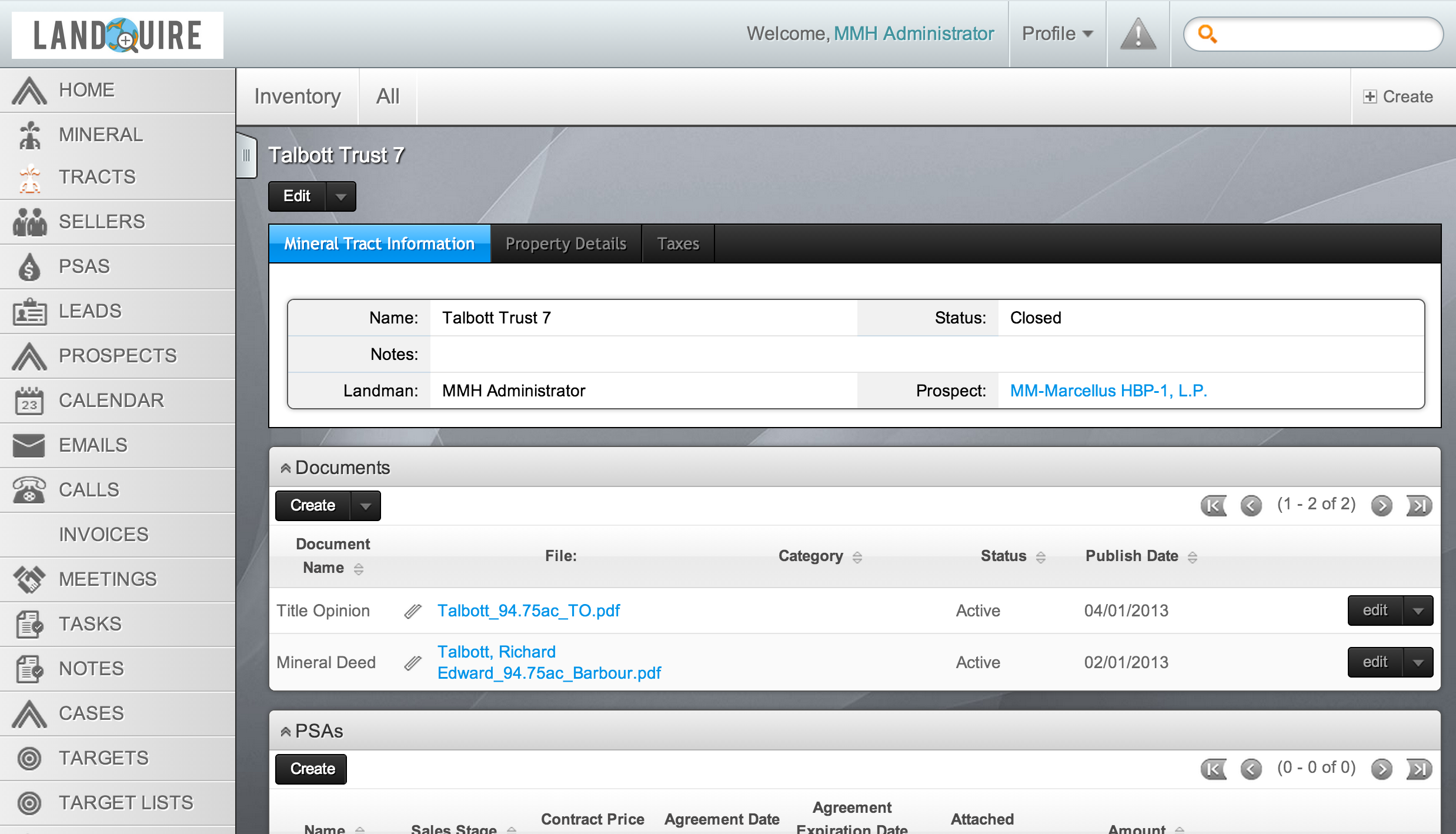
Task: Click the orange search magnifier icon
Action: pos(1207,34)
